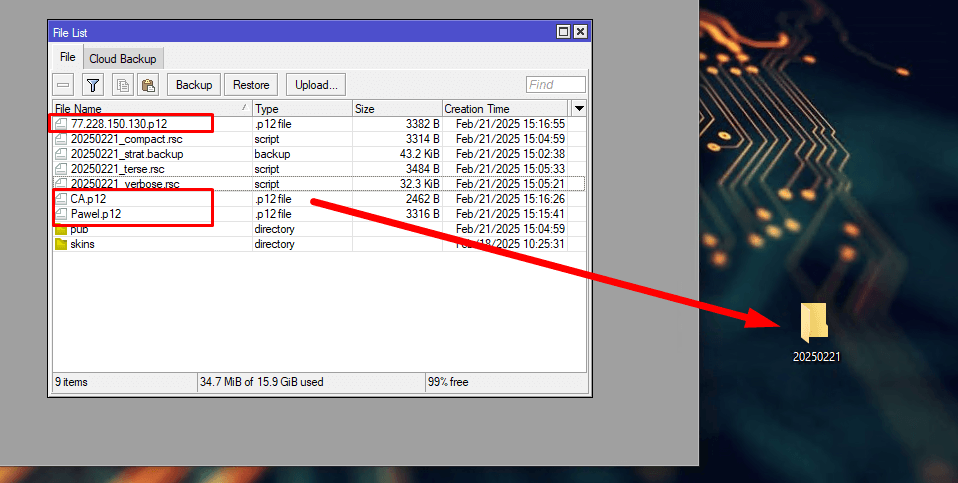This screenshot has width=958, height=483.
Task: Click the copy icon in toolbar
Action: [x=123, y=85]
